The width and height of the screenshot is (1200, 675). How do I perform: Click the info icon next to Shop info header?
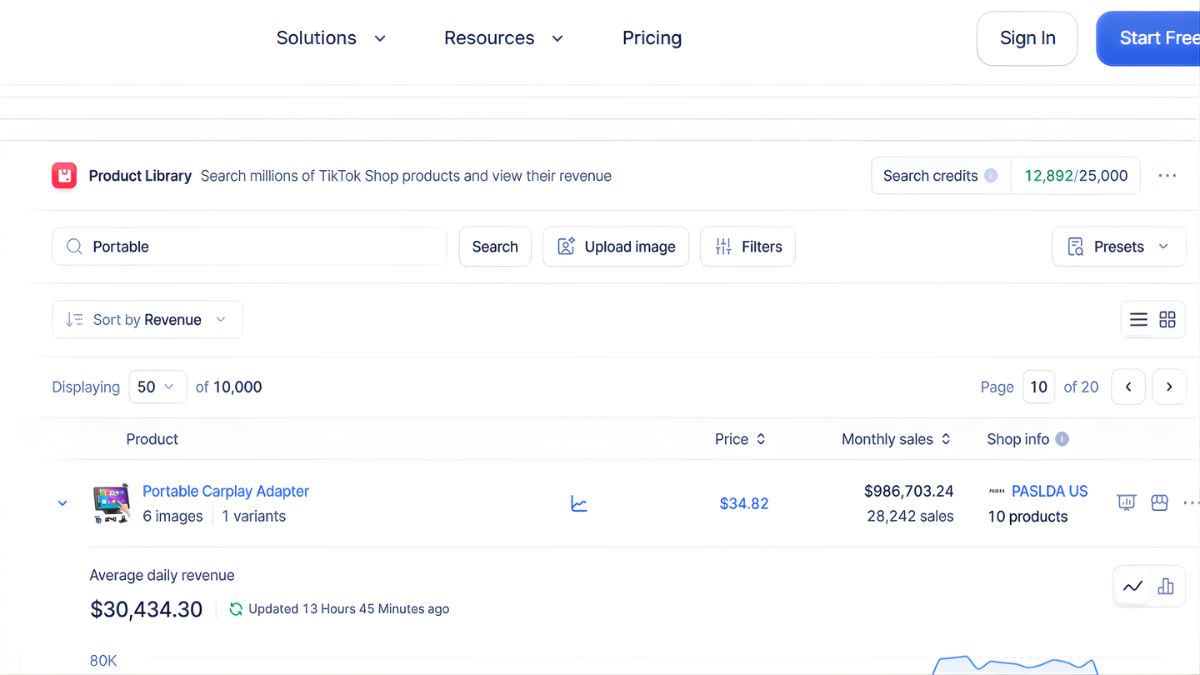1062,439
